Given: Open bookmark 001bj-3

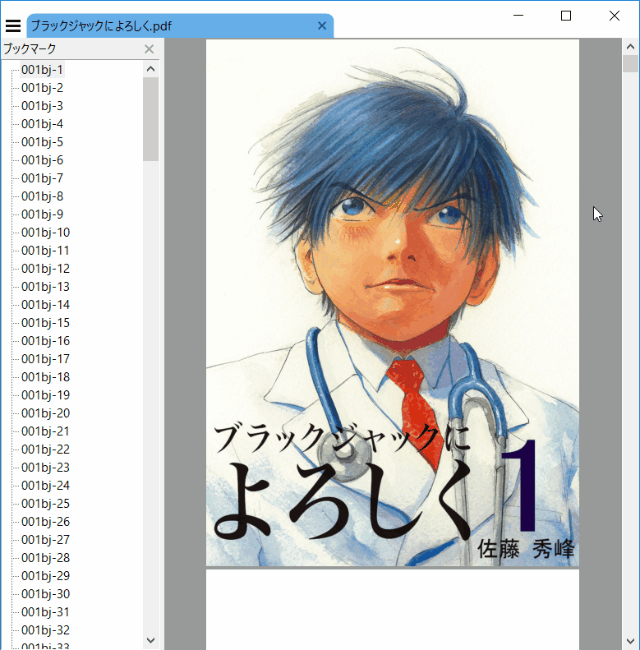Looking at the screenshot, I should coord(42,106).
